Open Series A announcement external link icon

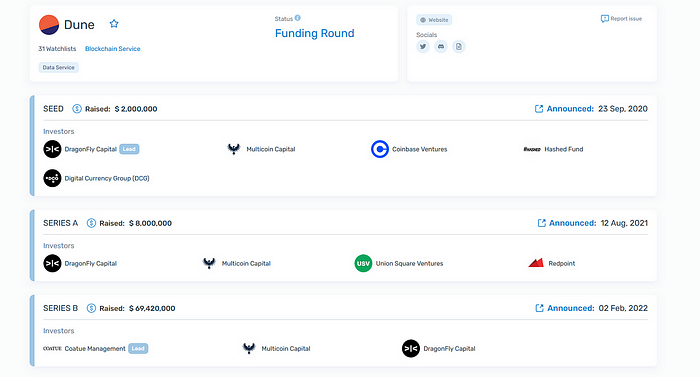(542, 223)
